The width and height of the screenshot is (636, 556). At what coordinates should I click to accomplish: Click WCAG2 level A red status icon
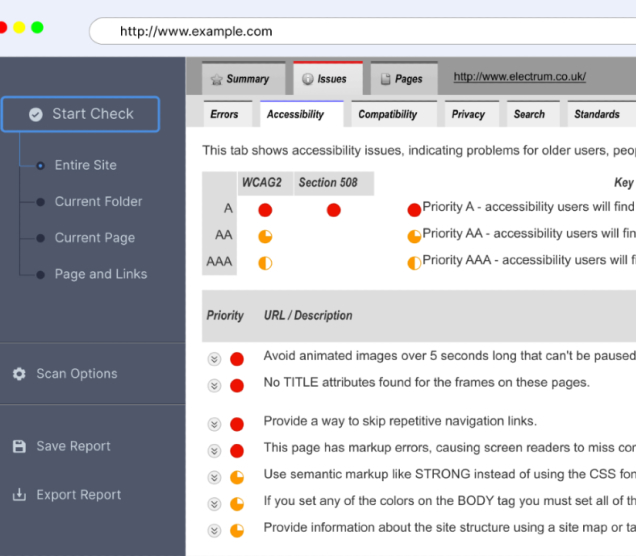pos(265,210)
